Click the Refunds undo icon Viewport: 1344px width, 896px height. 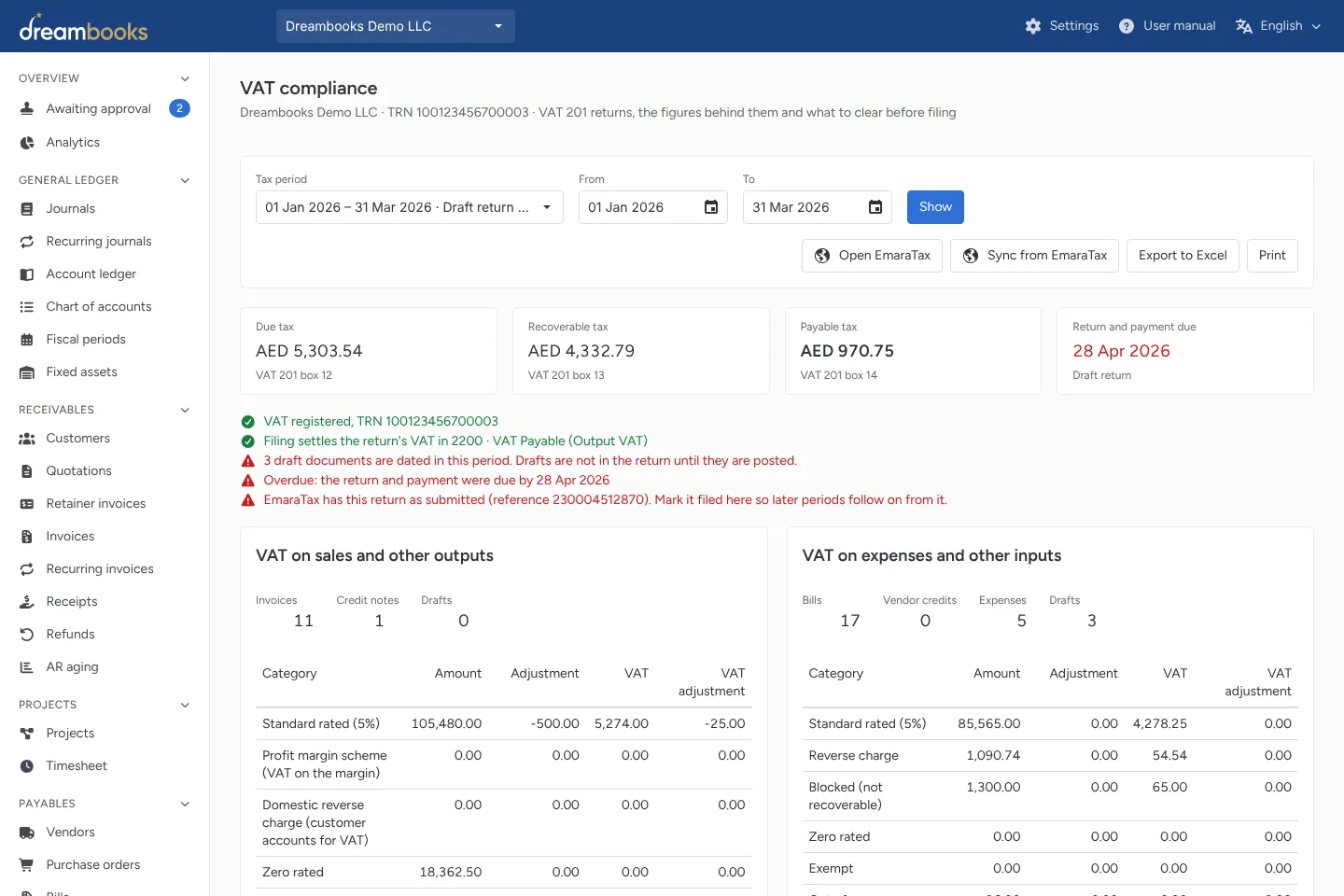pos(27,635)
